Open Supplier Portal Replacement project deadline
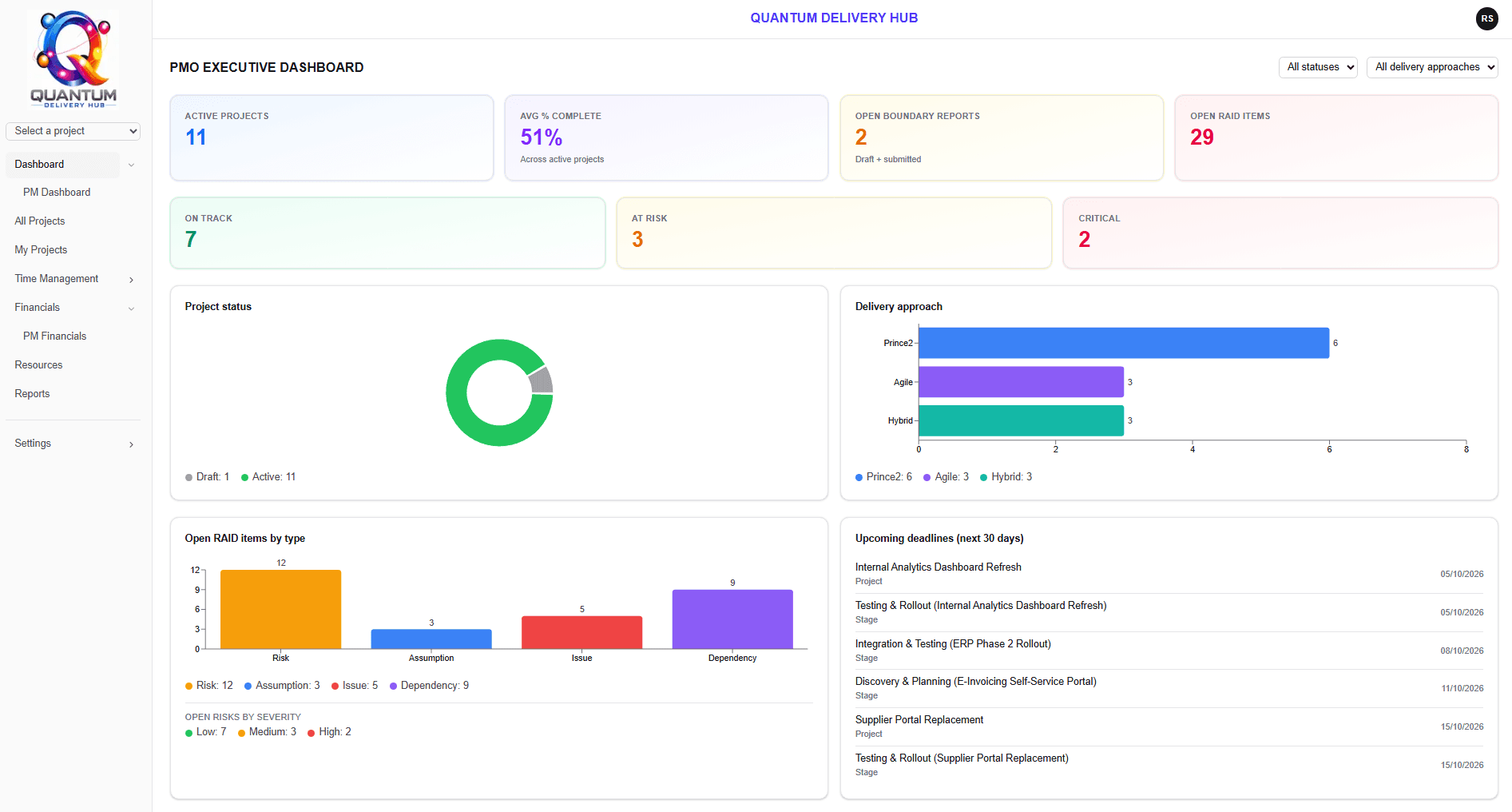The width and height of the screenshot is (1512, 812). tap(1169, 726)
